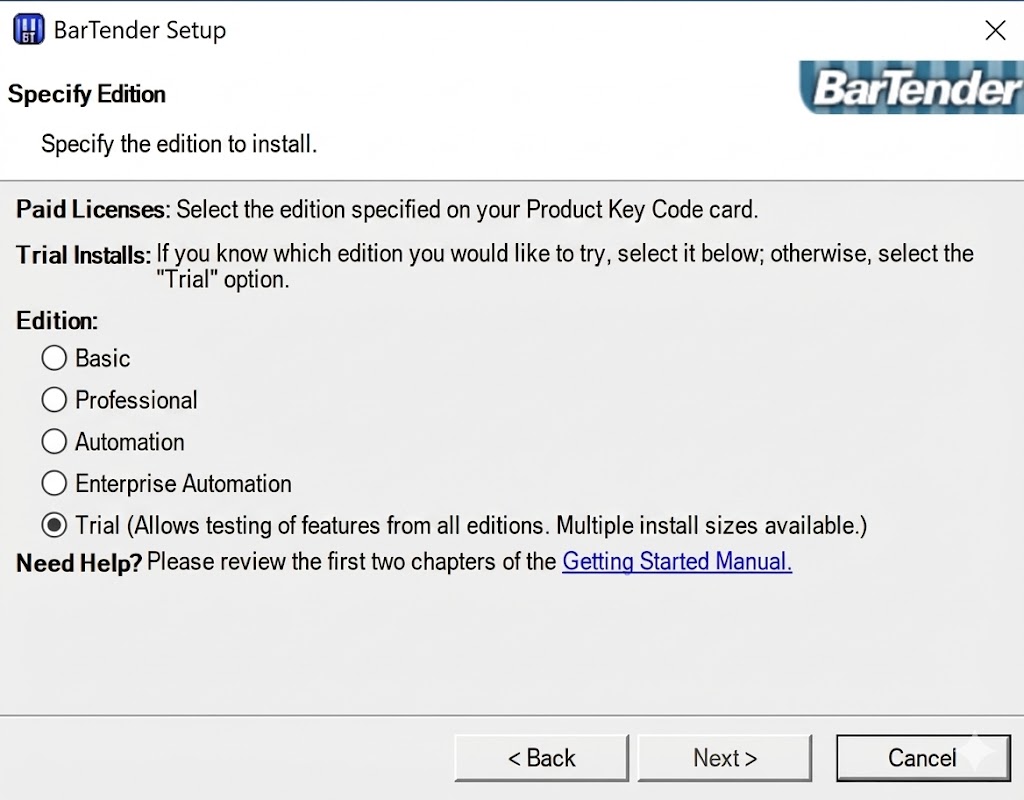Click the "Paid Licenses:" label
This screenshot has width=1024, height=800.
91,210
